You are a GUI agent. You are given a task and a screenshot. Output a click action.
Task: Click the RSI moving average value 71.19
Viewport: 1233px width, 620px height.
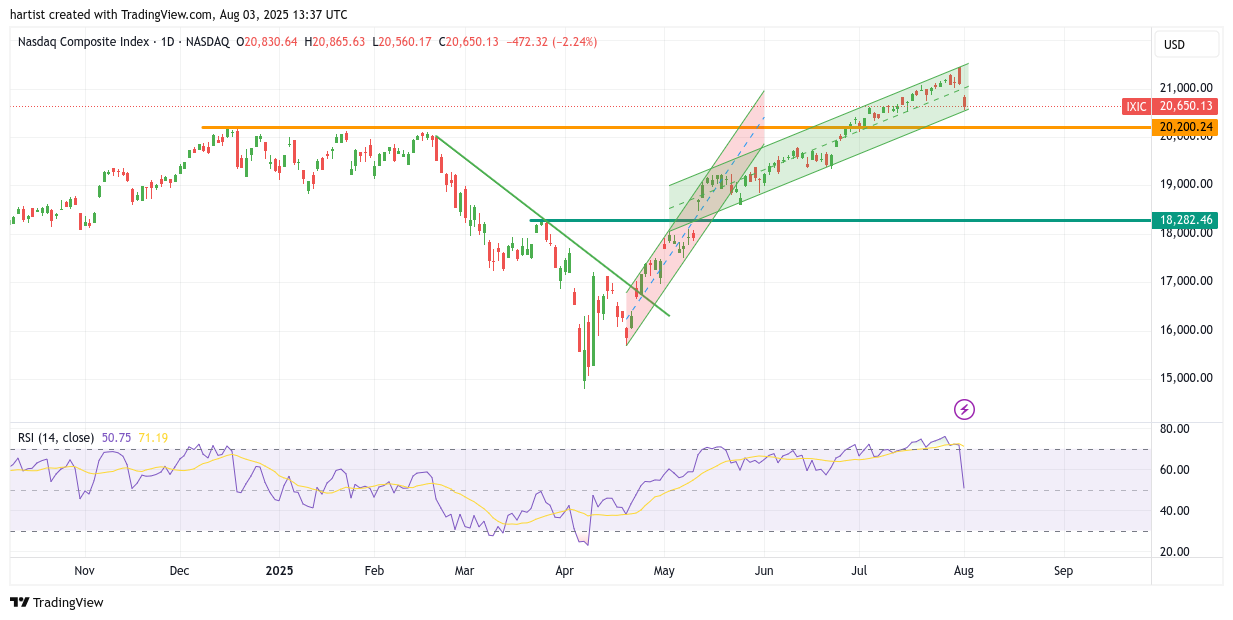point(153,437)
